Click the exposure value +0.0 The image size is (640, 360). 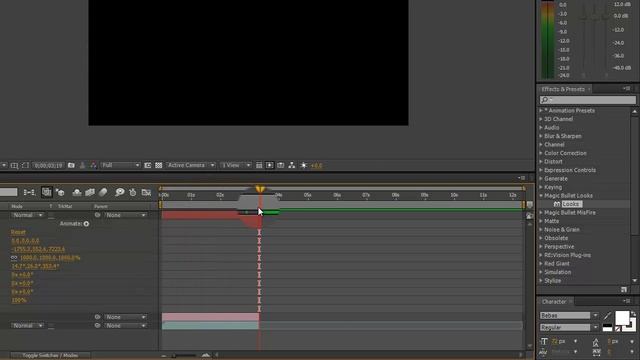(x=316, y=165)
